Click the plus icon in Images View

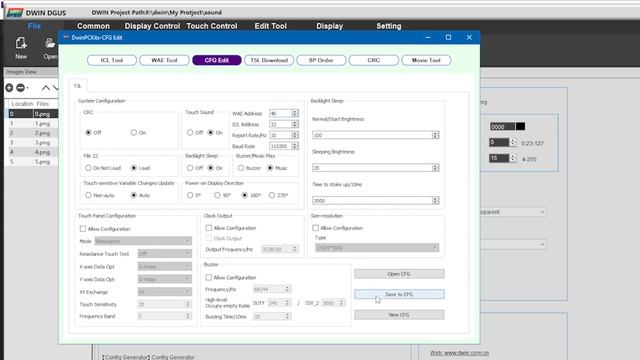9,88
